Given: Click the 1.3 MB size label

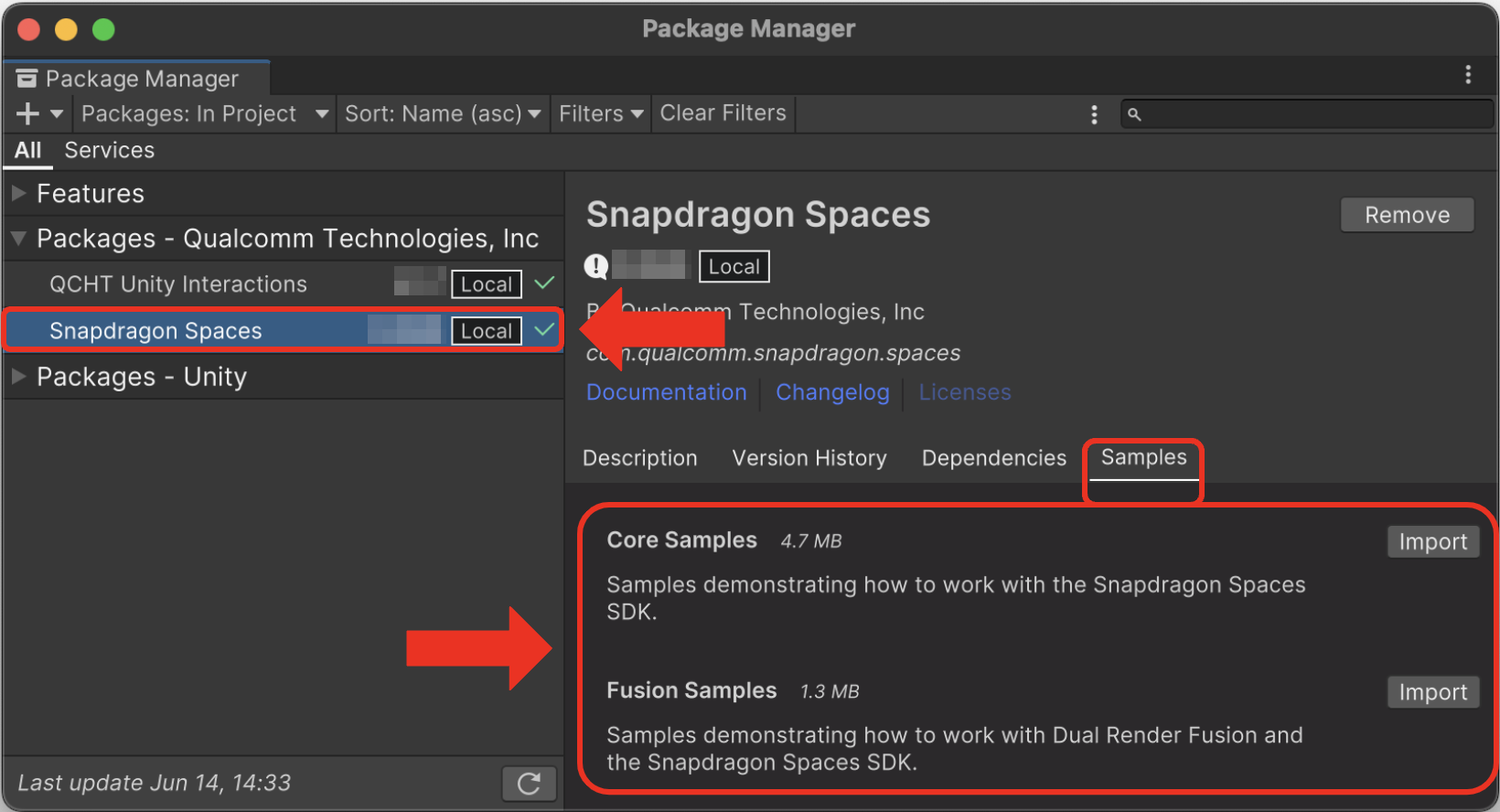Looking at the screenshot, I should pyautogui.click(x=830, y=691).
